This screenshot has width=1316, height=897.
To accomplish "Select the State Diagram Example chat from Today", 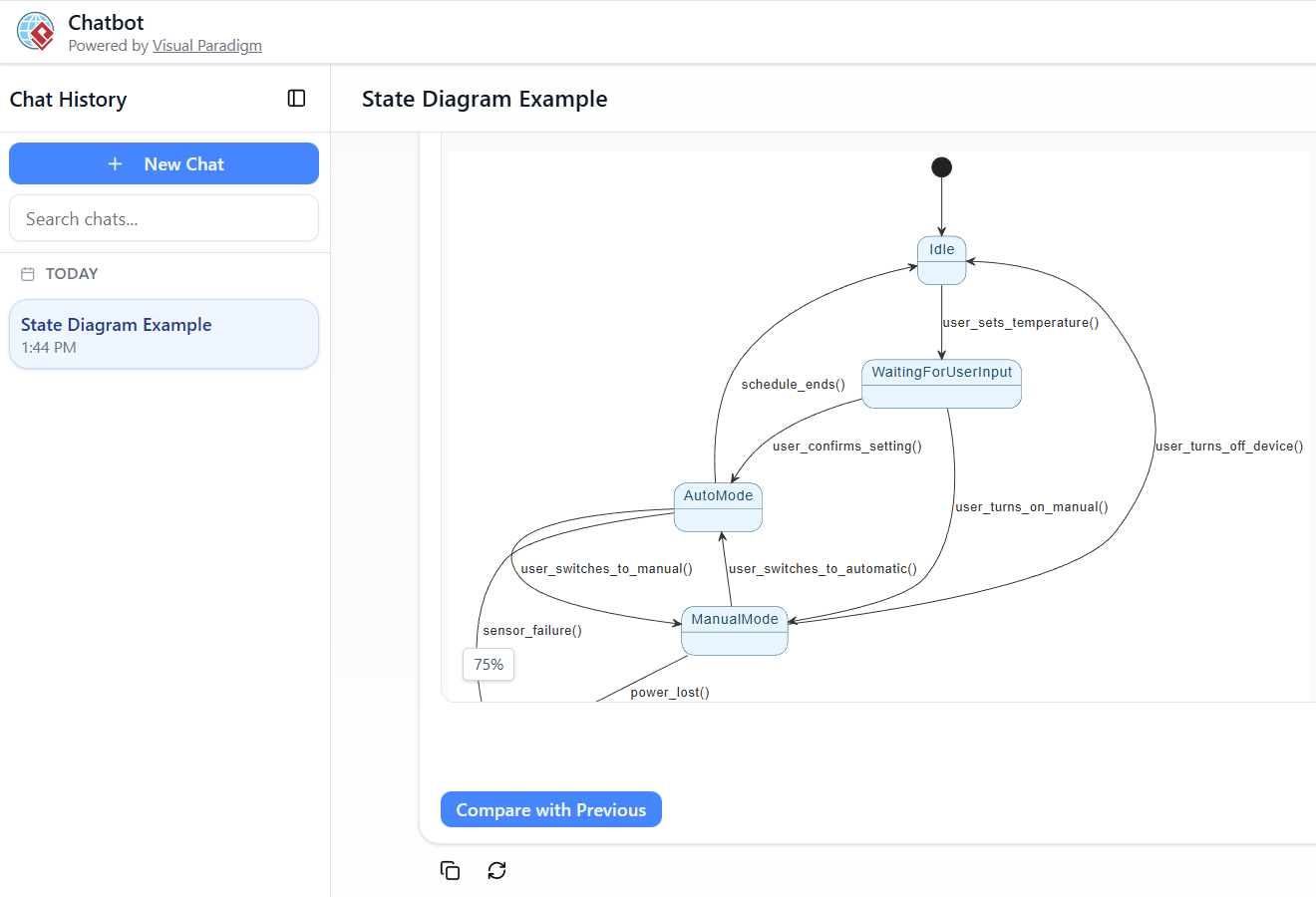I will tap(164, 334).
